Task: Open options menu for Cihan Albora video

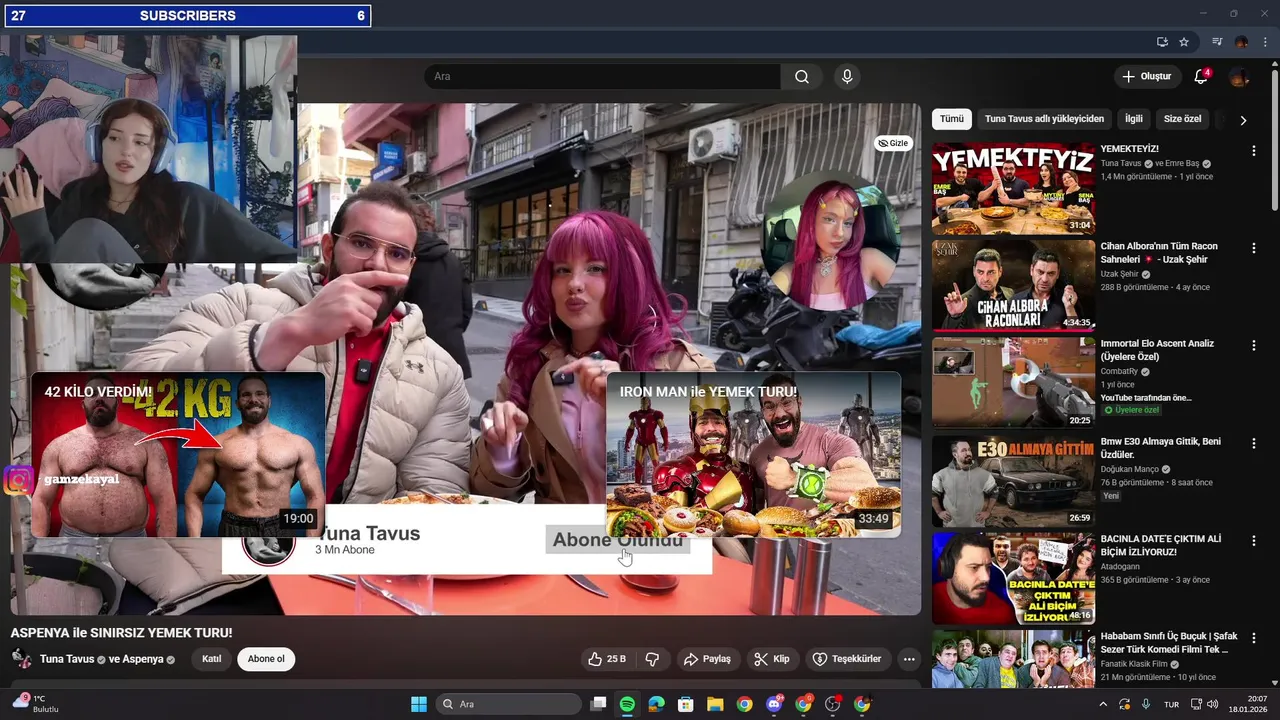Action: (1253, 248)
